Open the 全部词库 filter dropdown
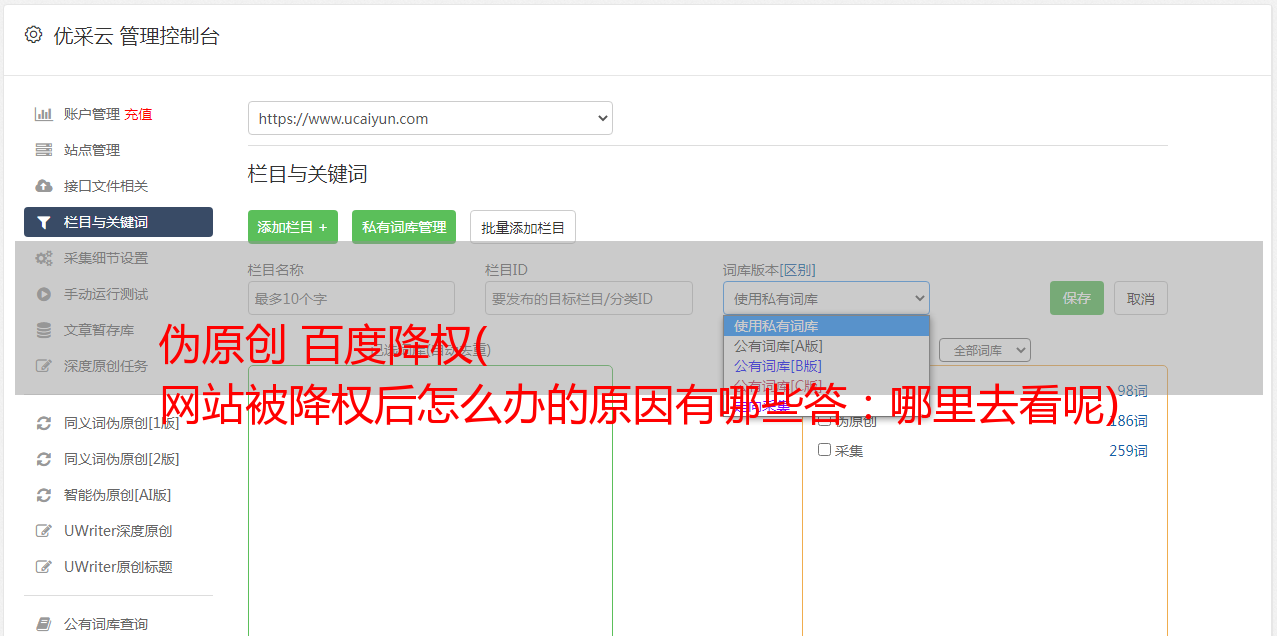This screenshot has height=636, width=1277. (985, 350)
